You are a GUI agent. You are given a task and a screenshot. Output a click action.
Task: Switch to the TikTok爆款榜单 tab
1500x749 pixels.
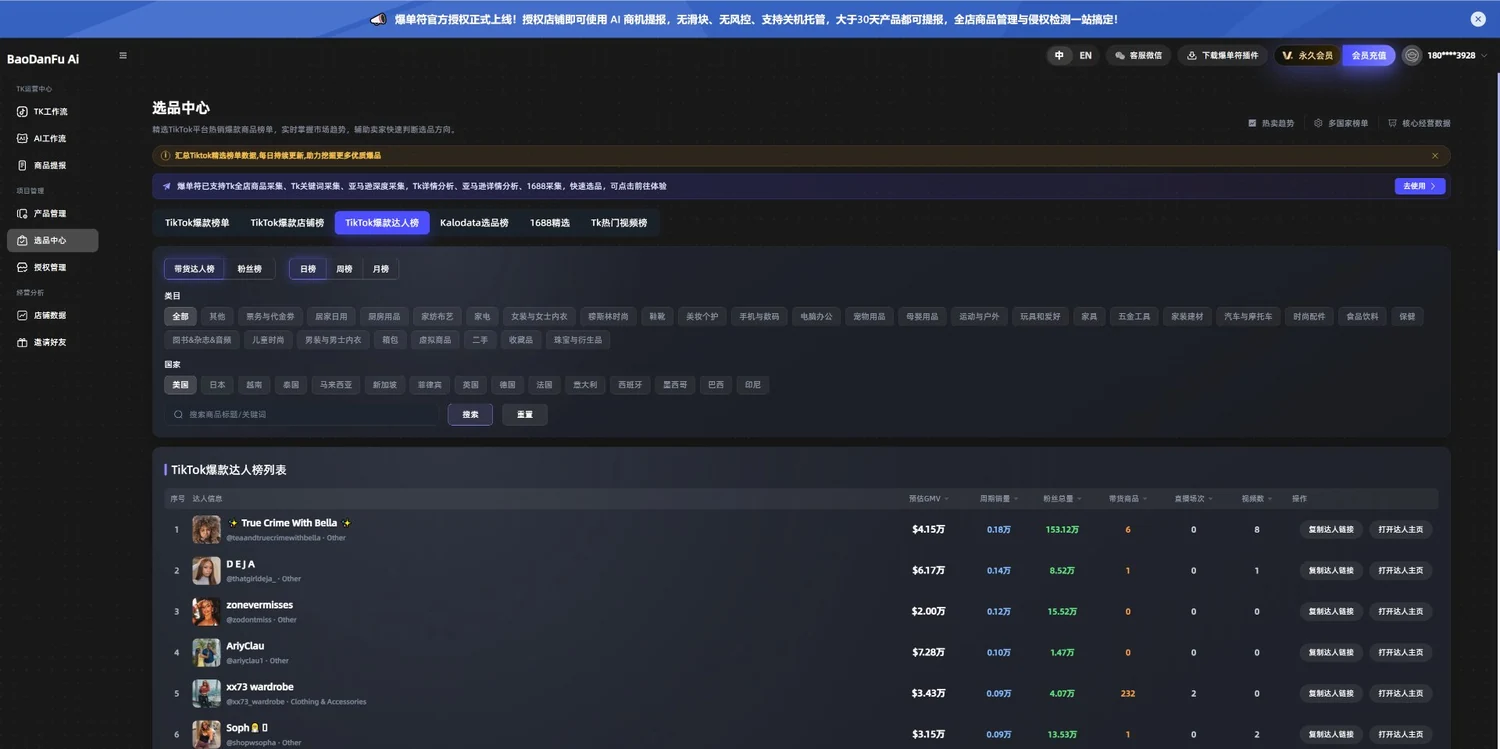click(197, 223)
